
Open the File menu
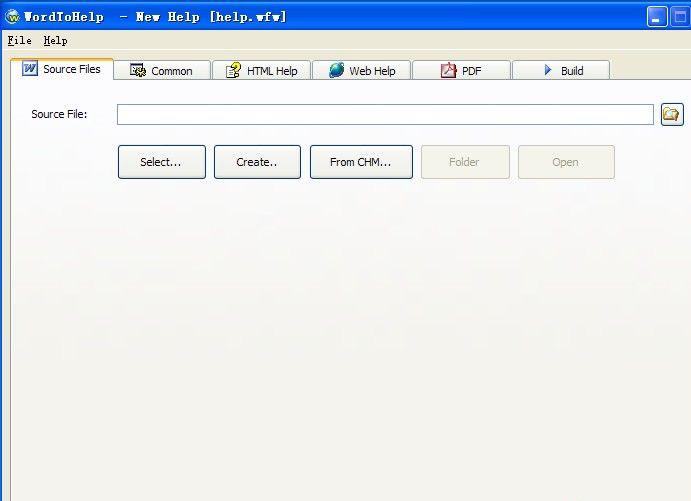click(19, 41)
